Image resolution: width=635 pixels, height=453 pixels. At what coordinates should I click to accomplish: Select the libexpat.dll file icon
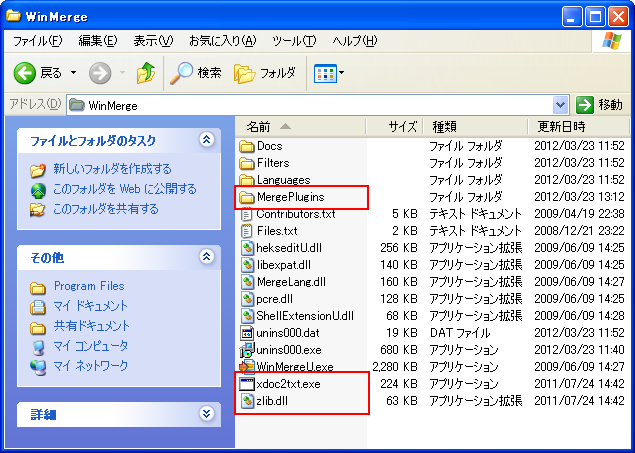coord(247,265)
